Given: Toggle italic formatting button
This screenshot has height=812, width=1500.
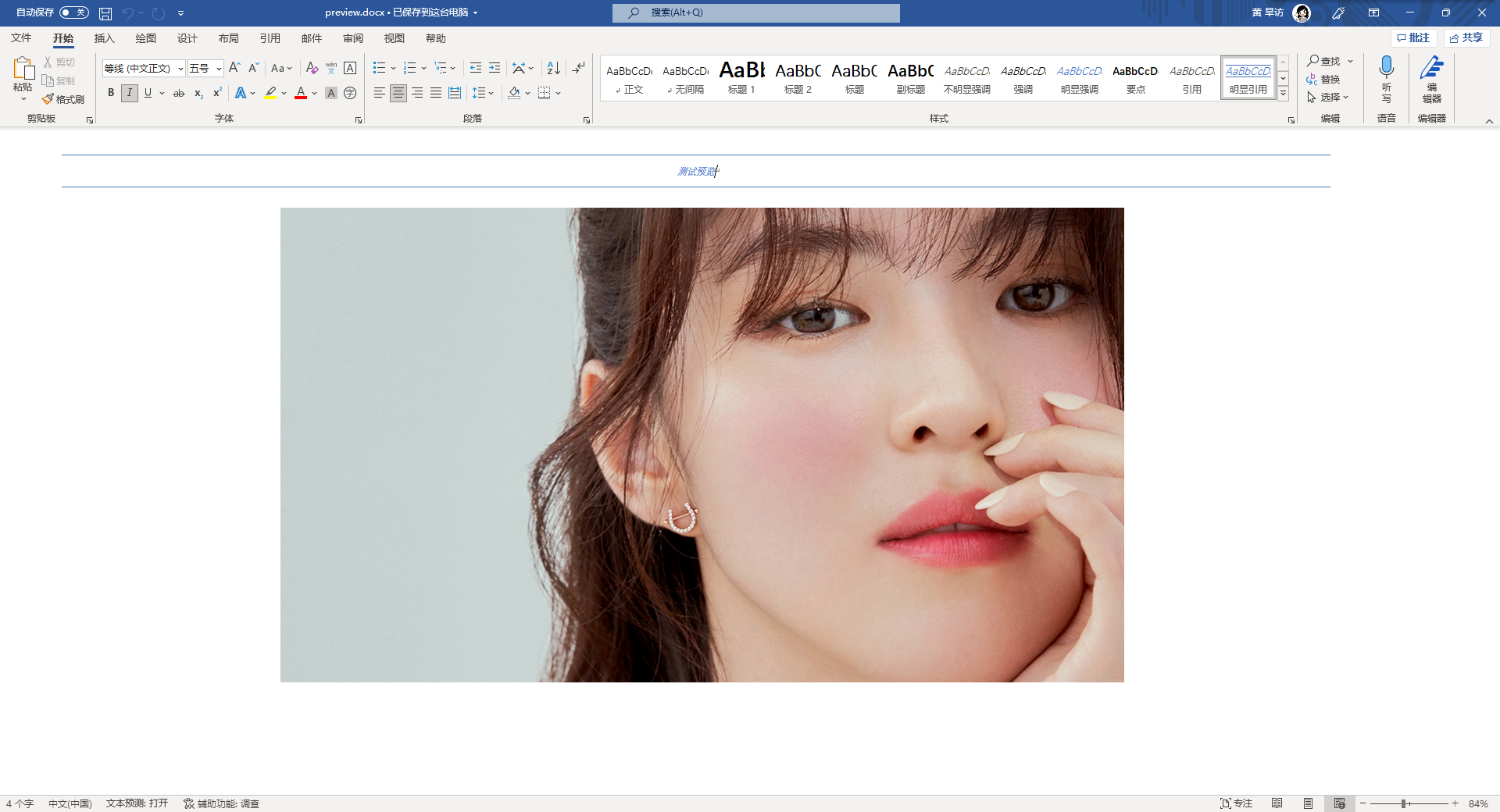Looking at the screenshot, I should point(130,93).
